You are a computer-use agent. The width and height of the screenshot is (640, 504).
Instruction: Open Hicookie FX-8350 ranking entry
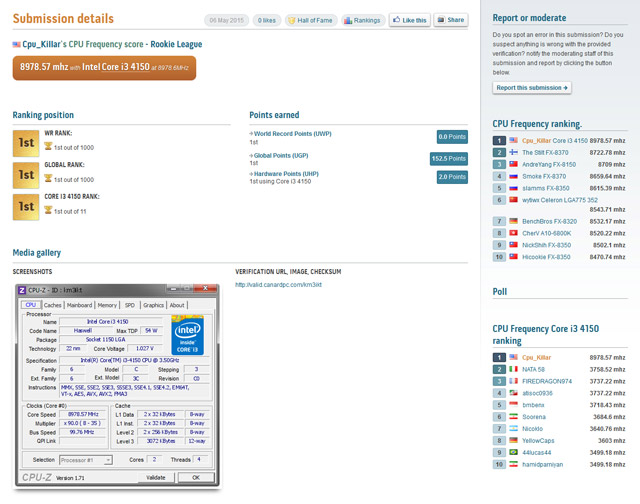click(x=546, y=257)
